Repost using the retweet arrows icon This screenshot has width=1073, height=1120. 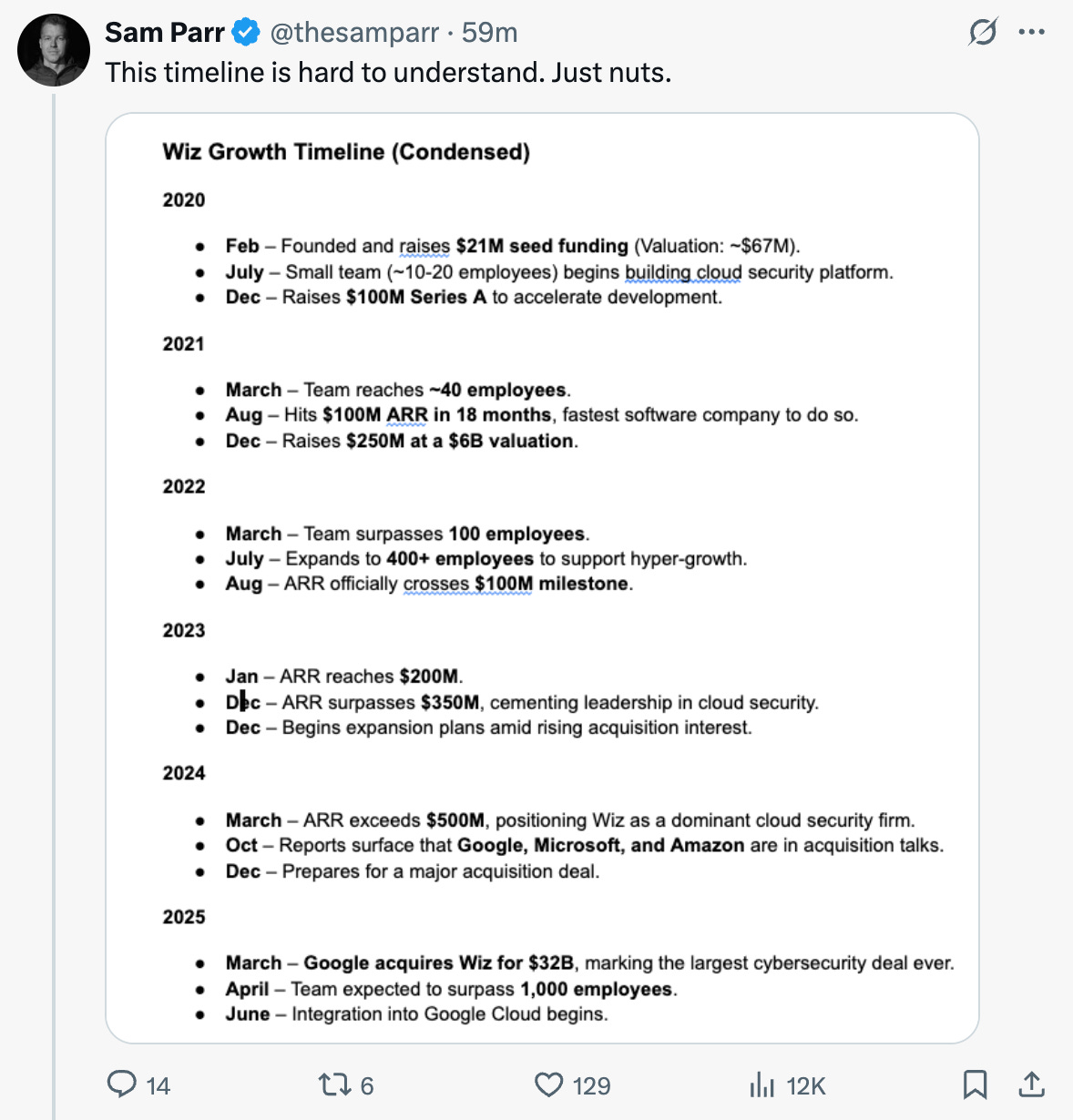click(x=332, y=1084)
